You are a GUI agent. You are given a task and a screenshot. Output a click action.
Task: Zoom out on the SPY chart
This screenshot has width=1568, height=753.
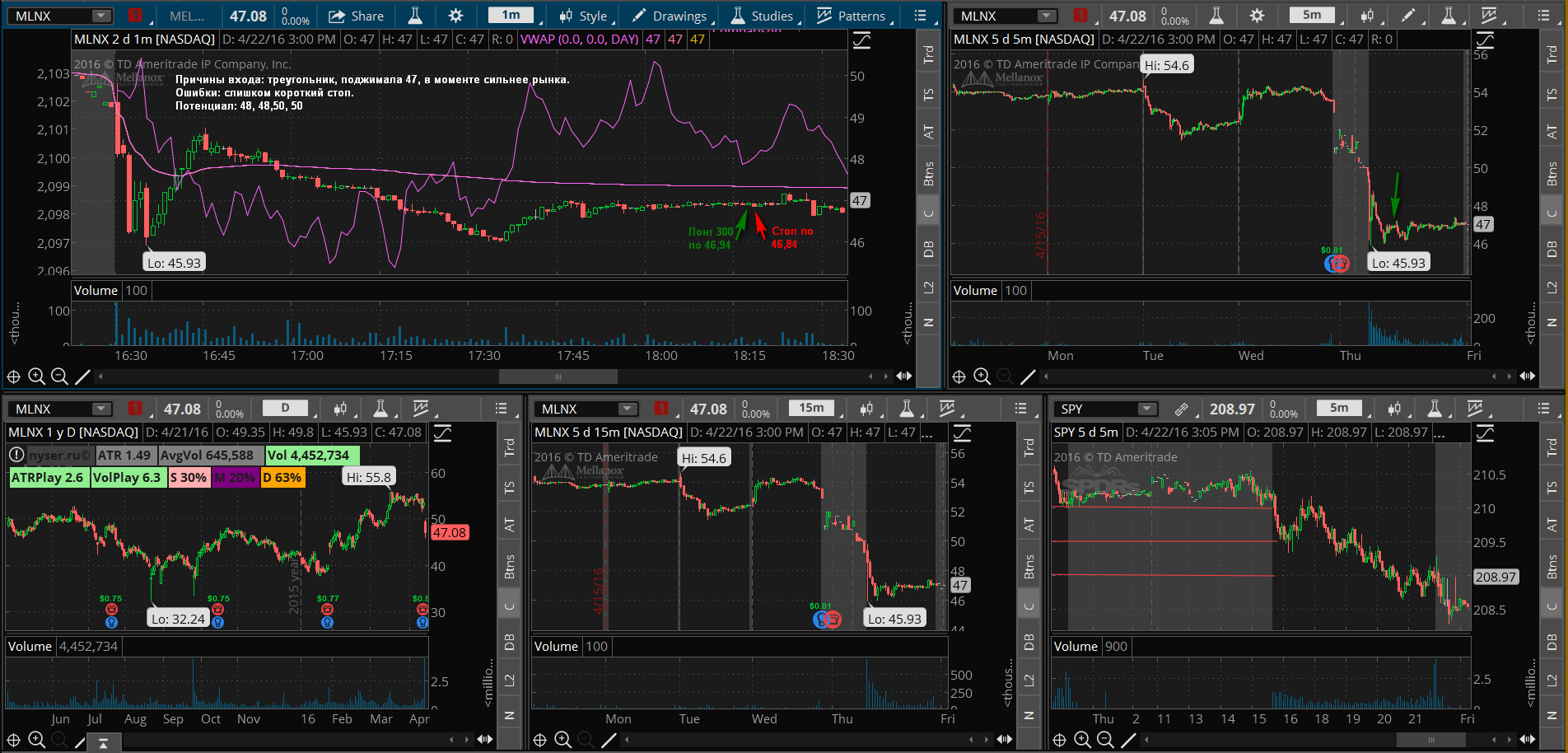point(1105,740)
